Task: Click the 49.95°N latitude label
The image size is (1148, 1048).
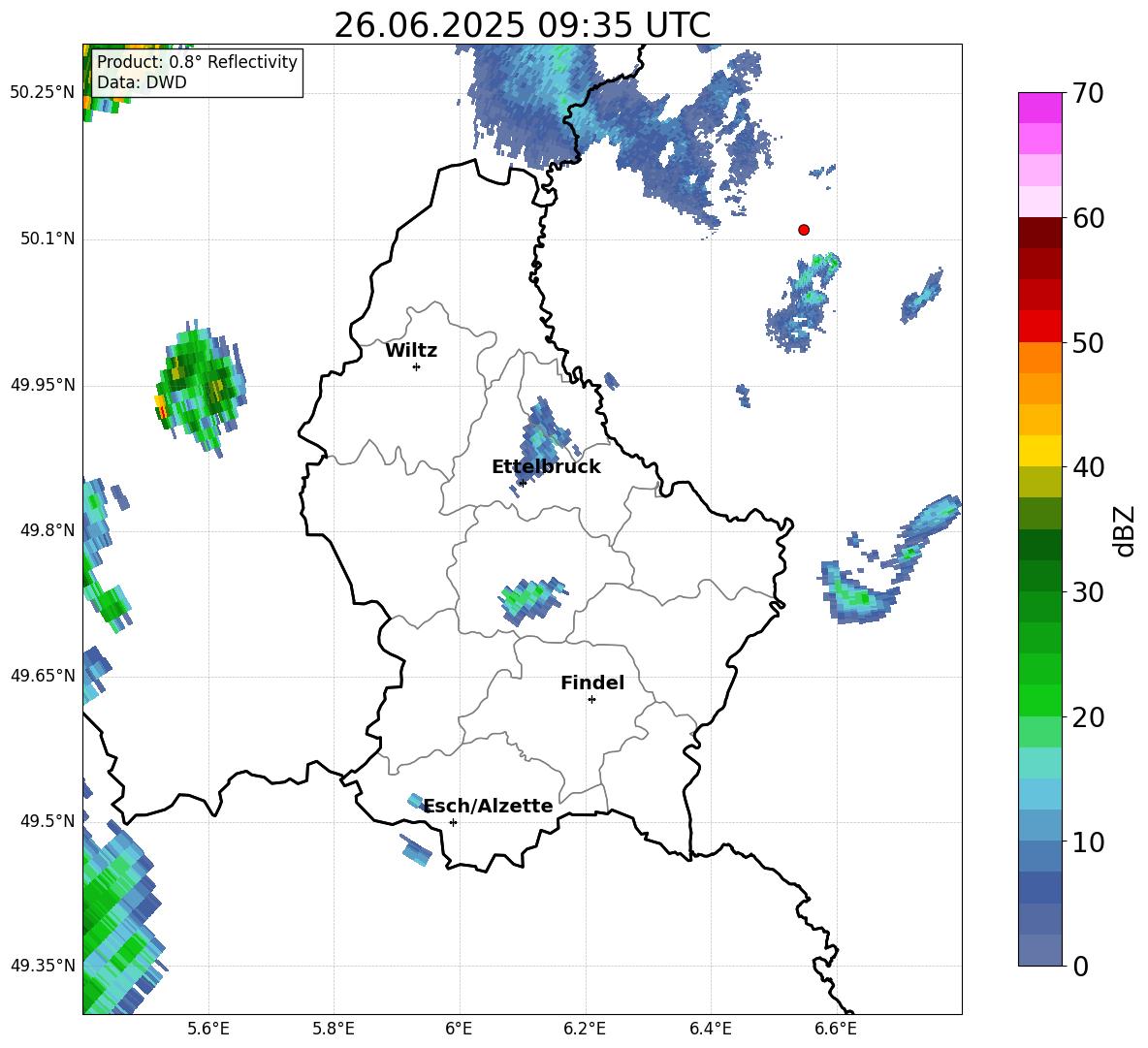Action: [43, 385]
